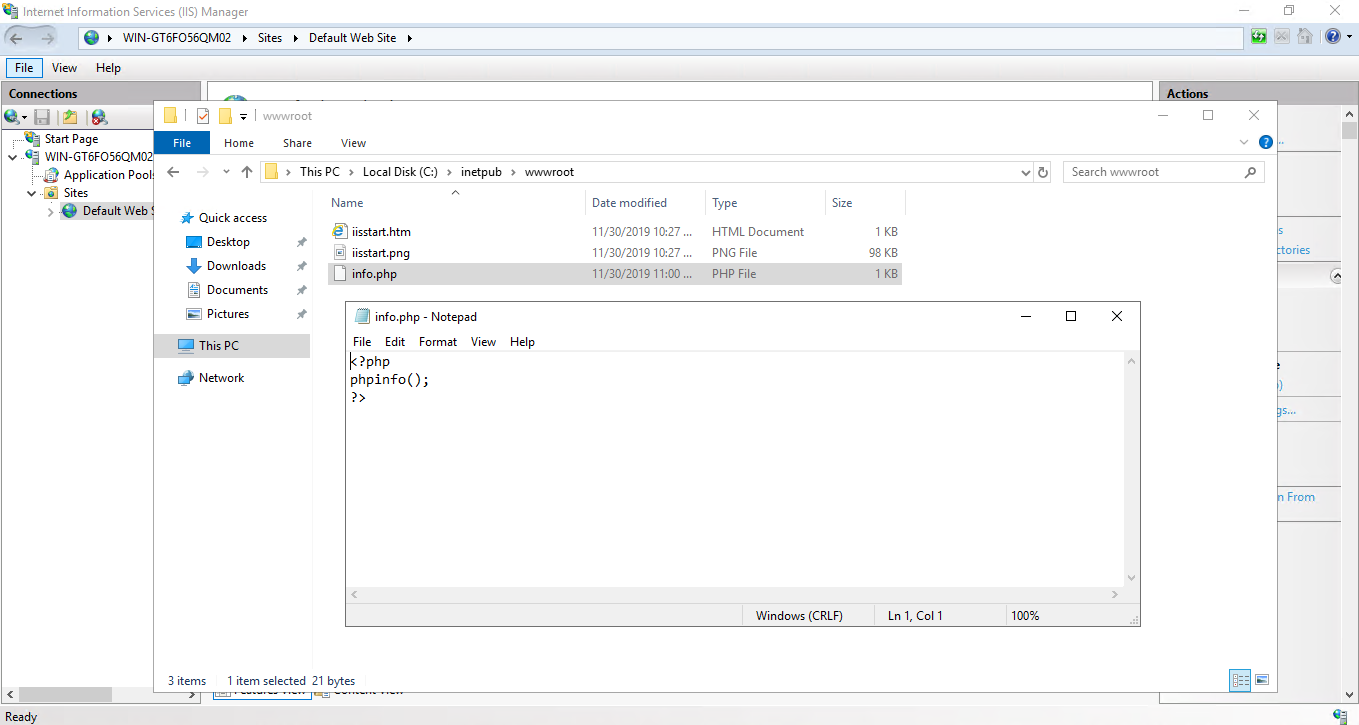
Task: Open Notepad File menu
Action: [362, 342]
